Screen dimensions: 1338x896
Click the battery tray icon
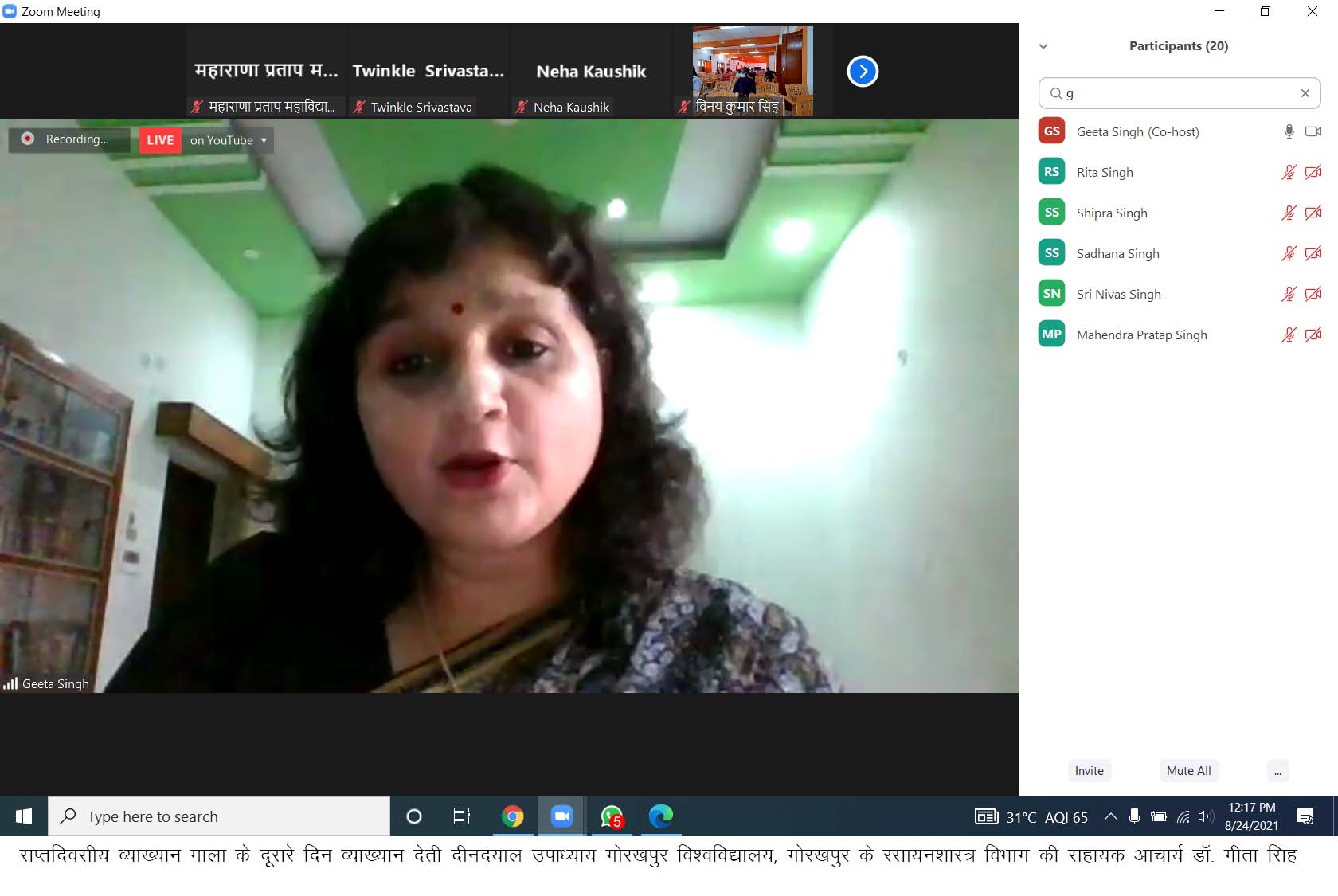tap(1159, 816)
